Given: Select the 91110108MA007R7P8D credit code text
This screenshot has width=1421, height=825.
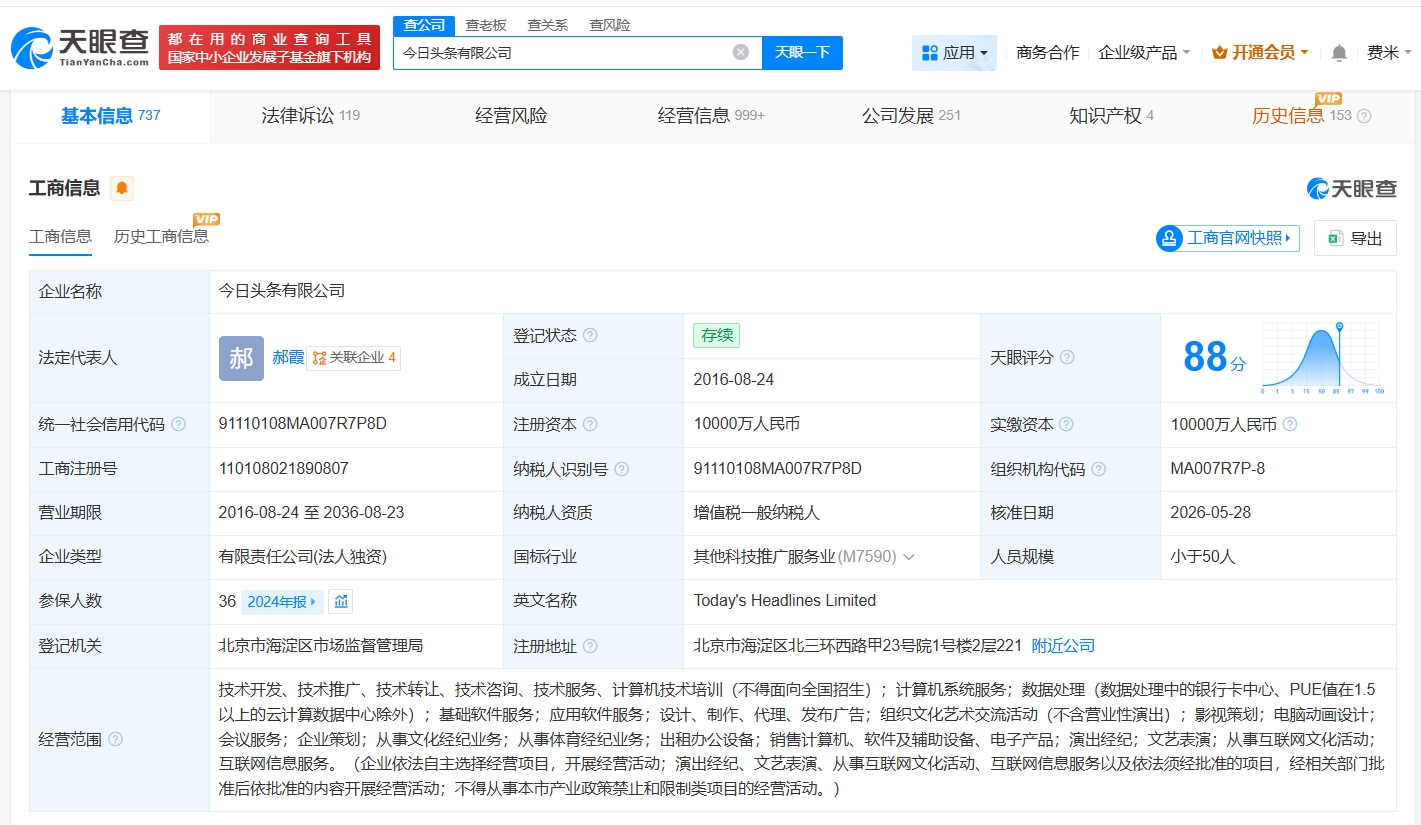Looking at the screenshot, I should [x=302, y=424].
